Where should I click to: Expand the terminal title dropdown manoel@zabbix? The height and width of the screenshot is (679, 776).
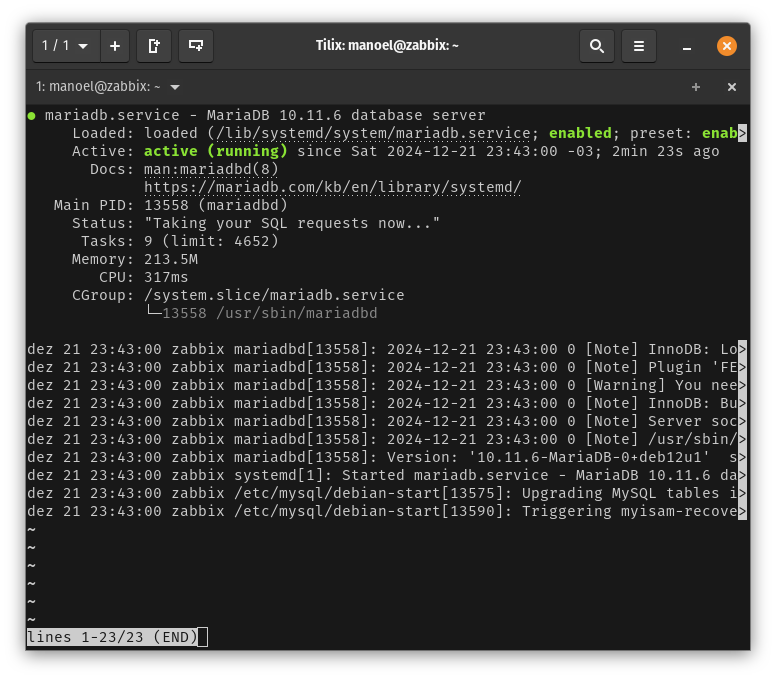pyautogui.click(x=175, y=87)
